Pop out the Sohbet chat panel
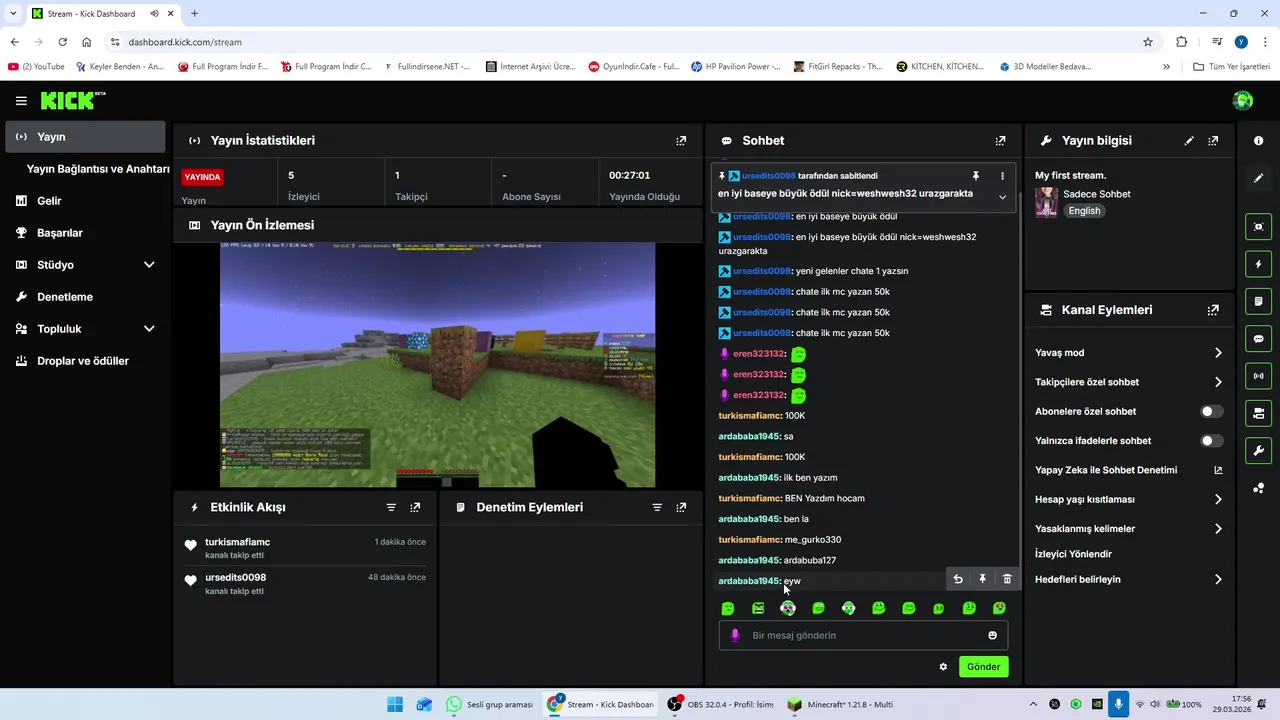Viewport: 1280px width, 720px height. coord(1000,141)
